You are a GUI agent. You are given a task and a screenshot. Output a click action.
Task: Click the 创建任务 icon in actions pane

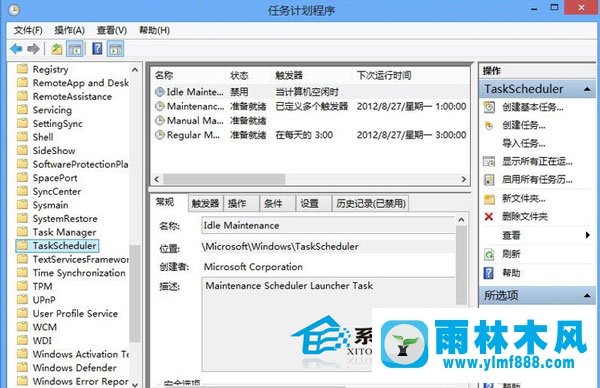[x=489, y=125]
